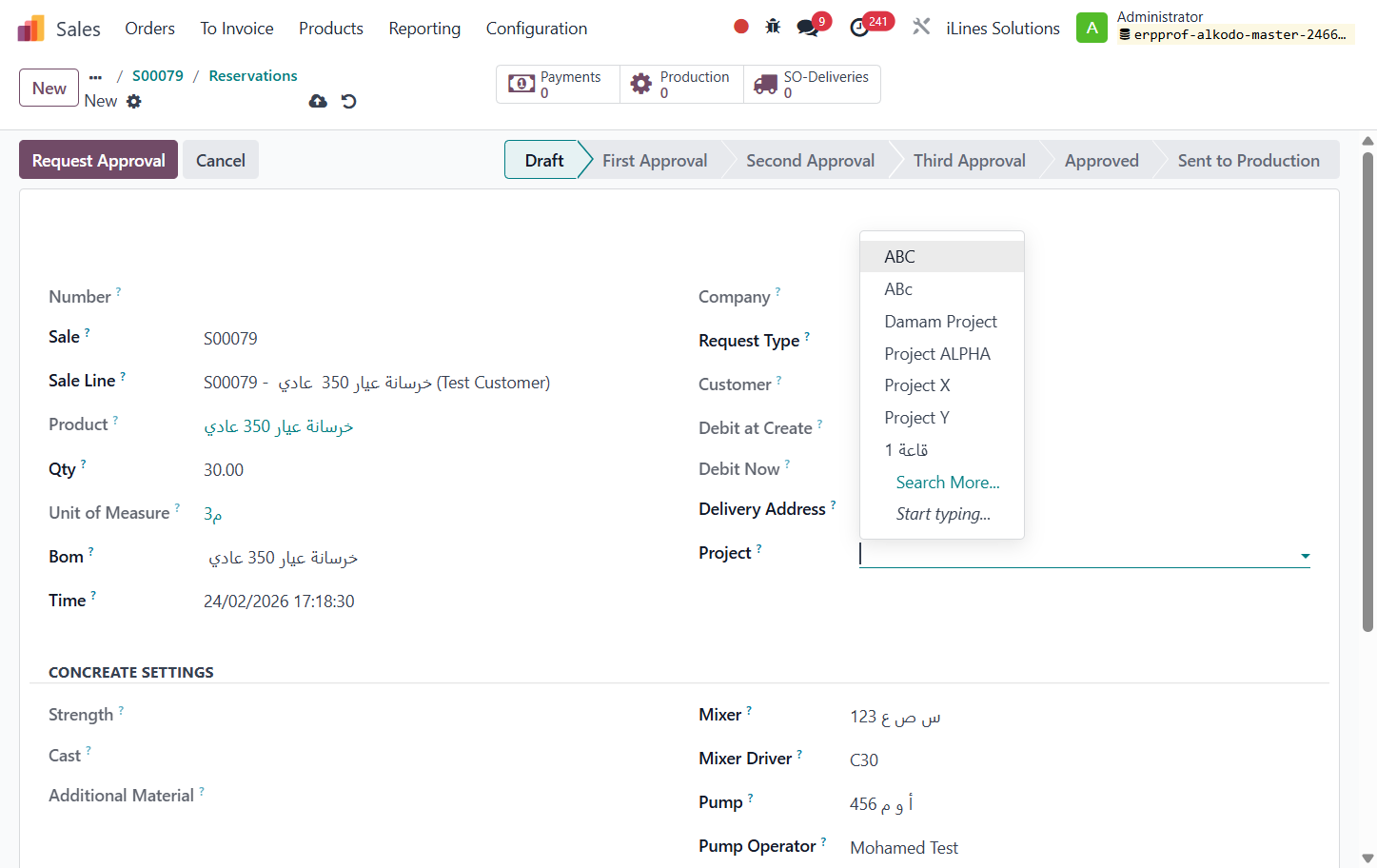
Task: Pick Project X from dropdown
Action: point(942,385)
